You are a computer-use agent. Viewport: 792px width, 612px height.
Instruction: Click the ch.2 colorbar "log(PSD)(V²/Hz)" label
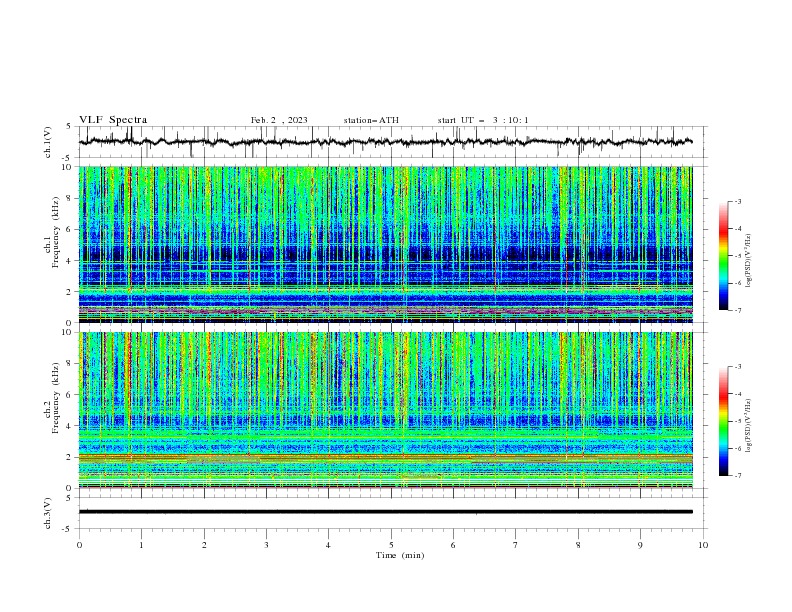pos(749,426)
